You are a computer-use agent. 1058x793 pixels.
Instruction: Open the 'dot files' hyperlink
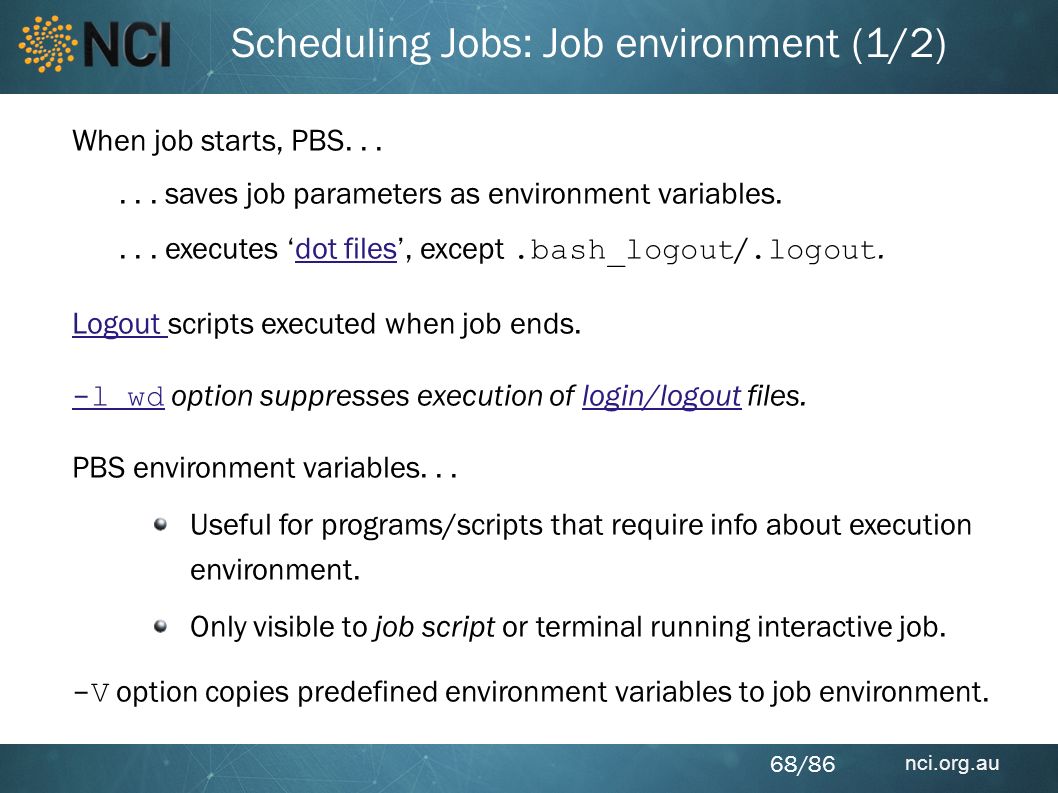point(346,249)
